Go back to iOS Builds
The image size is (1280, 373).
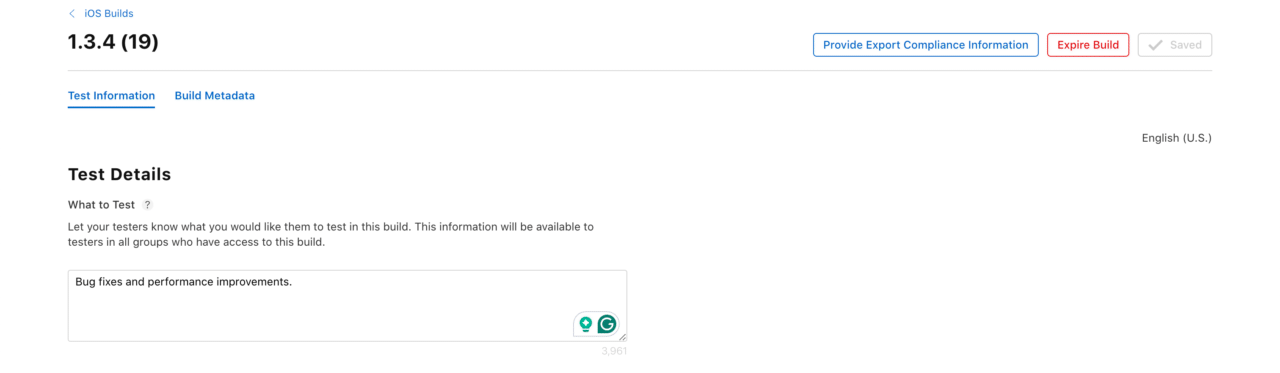coord(108,14)
